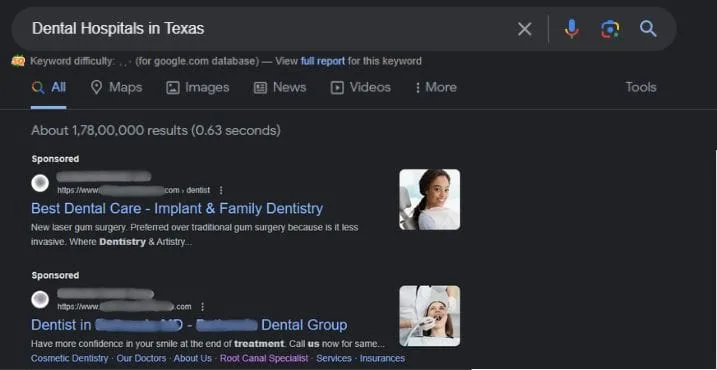
Task: Click the results count text
Action: tap(155, 131)
